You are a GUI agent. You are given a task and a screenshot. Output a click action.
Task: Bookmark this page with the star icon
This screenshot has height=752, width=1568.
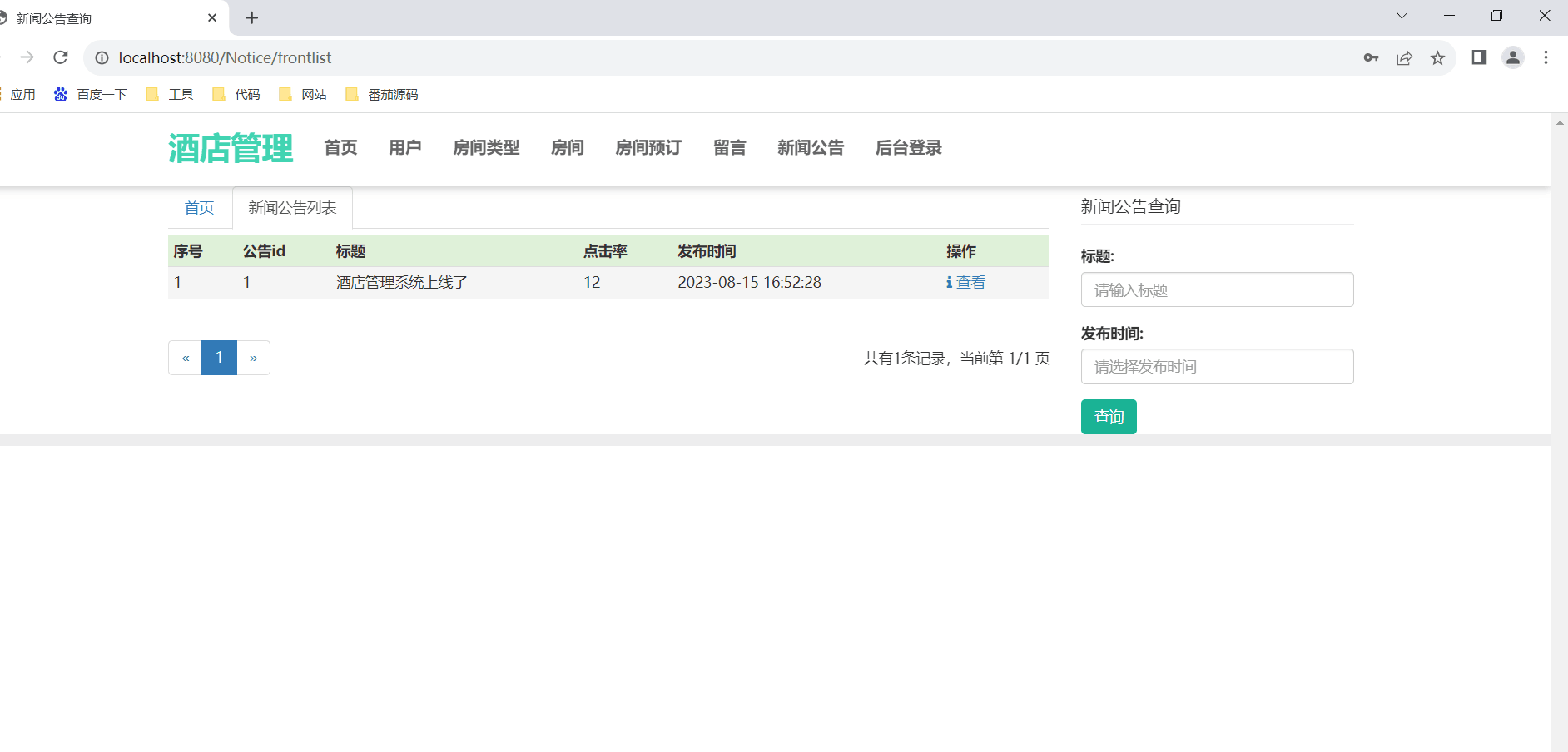[x=1437, y=57]
